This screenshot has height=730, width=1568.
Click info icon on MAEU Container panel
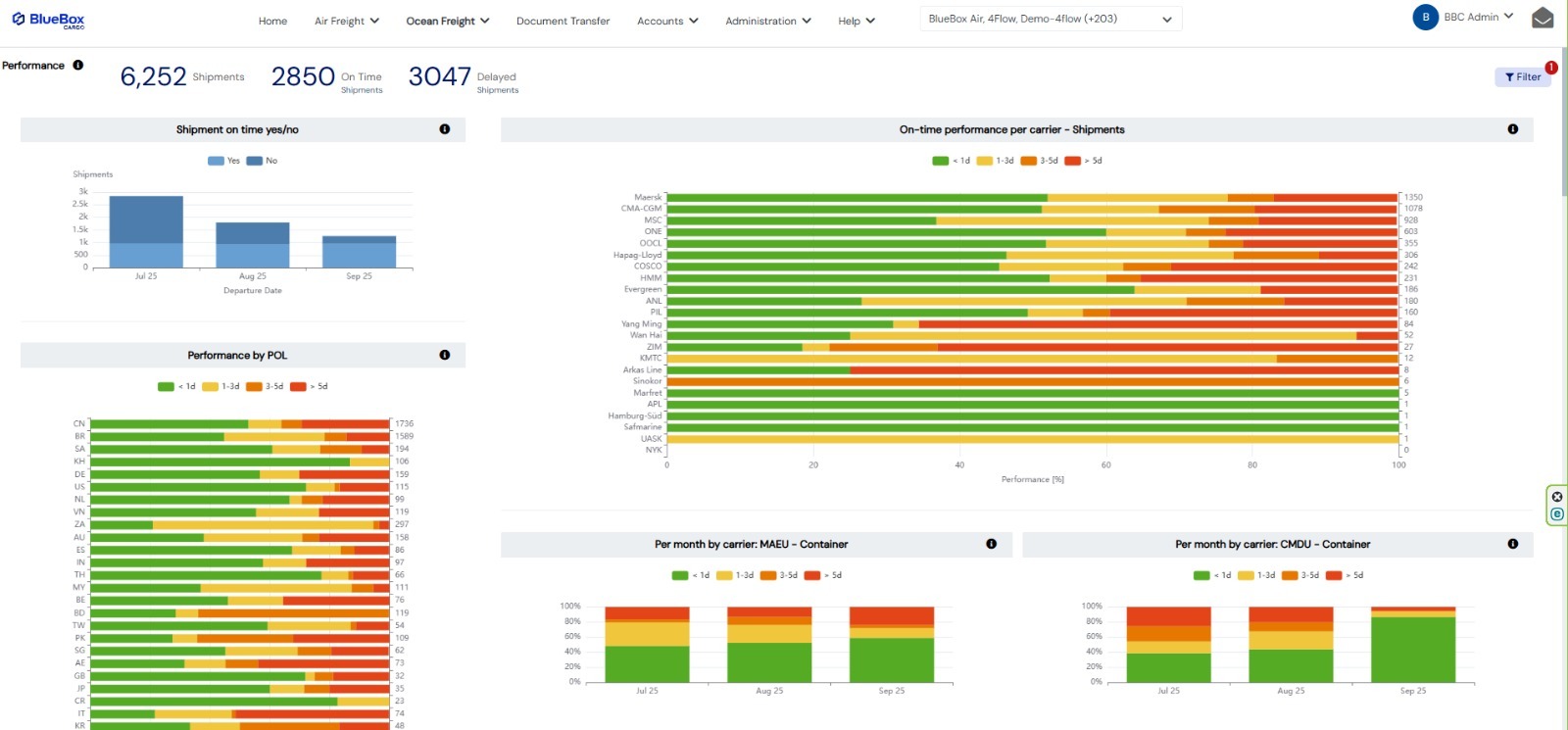point(992,544)
